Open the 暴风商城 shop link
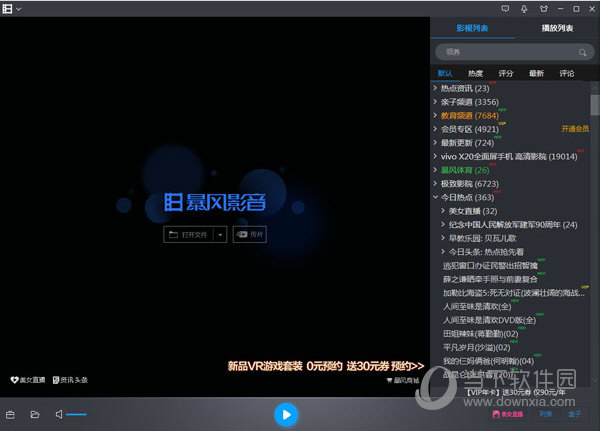Image resolution: width=600 pixels, height=431 pixels. [403, 380]
